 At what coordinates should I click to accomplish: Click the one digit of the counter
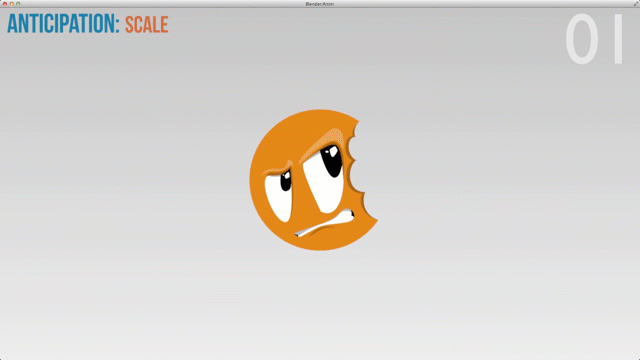coord(618,39)
